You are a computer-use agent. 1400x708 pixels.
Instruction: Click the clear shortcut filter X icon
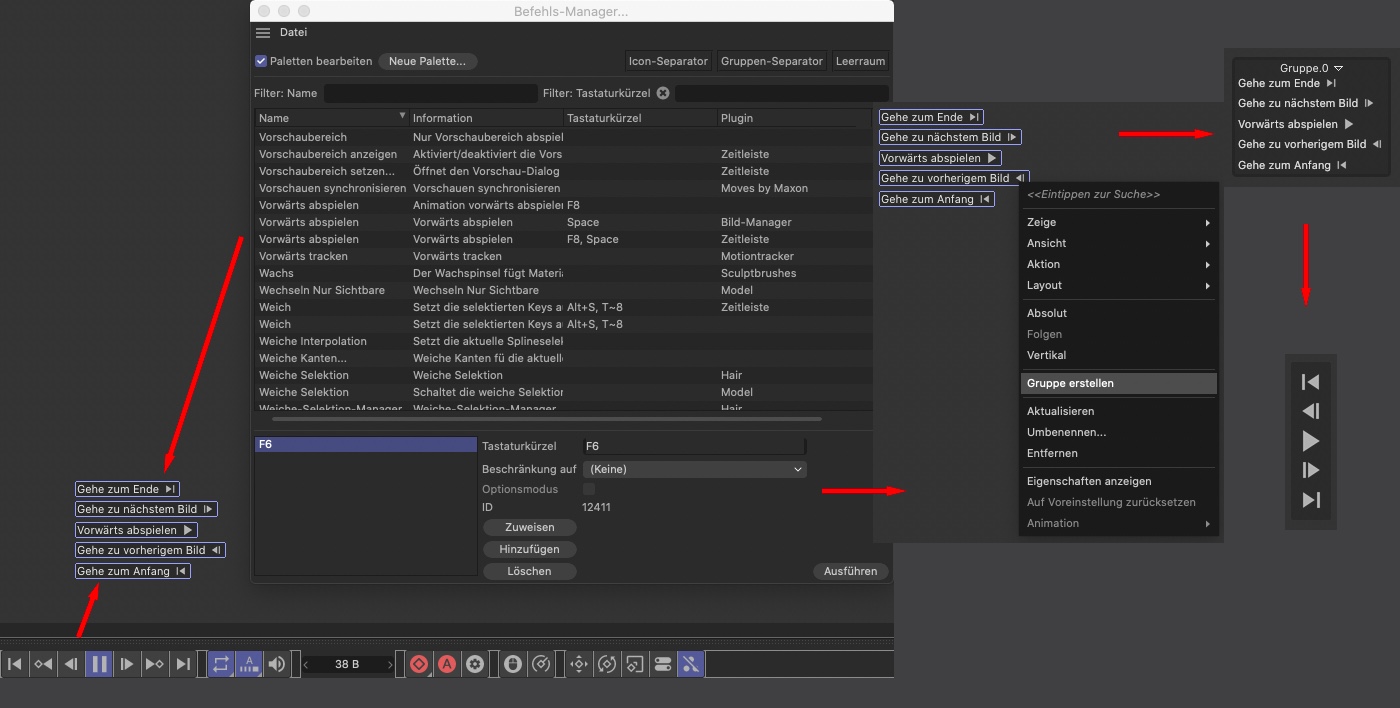[662, 93]
